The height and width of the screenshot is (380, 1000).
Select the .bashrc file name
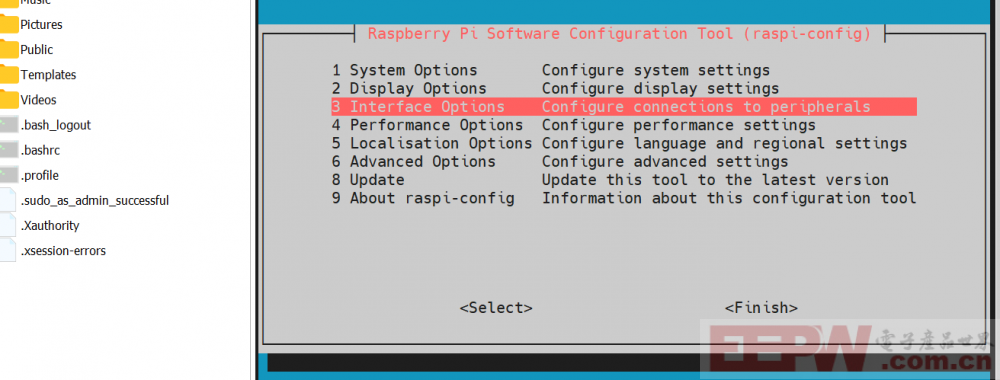click(40, 150)
